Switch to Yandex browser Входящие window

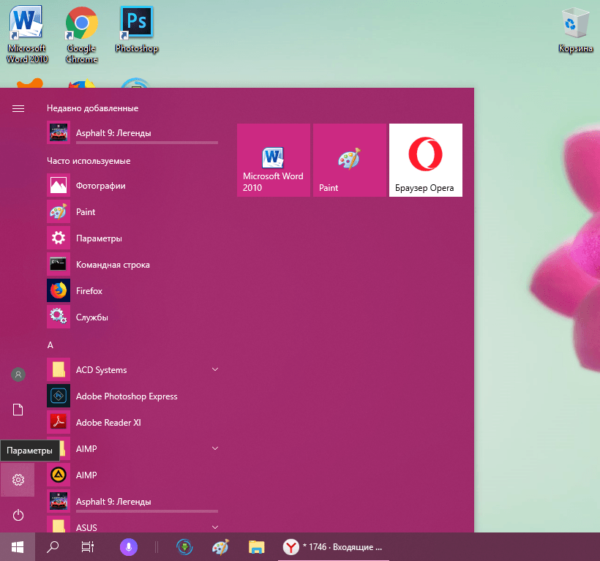point(333,547)
